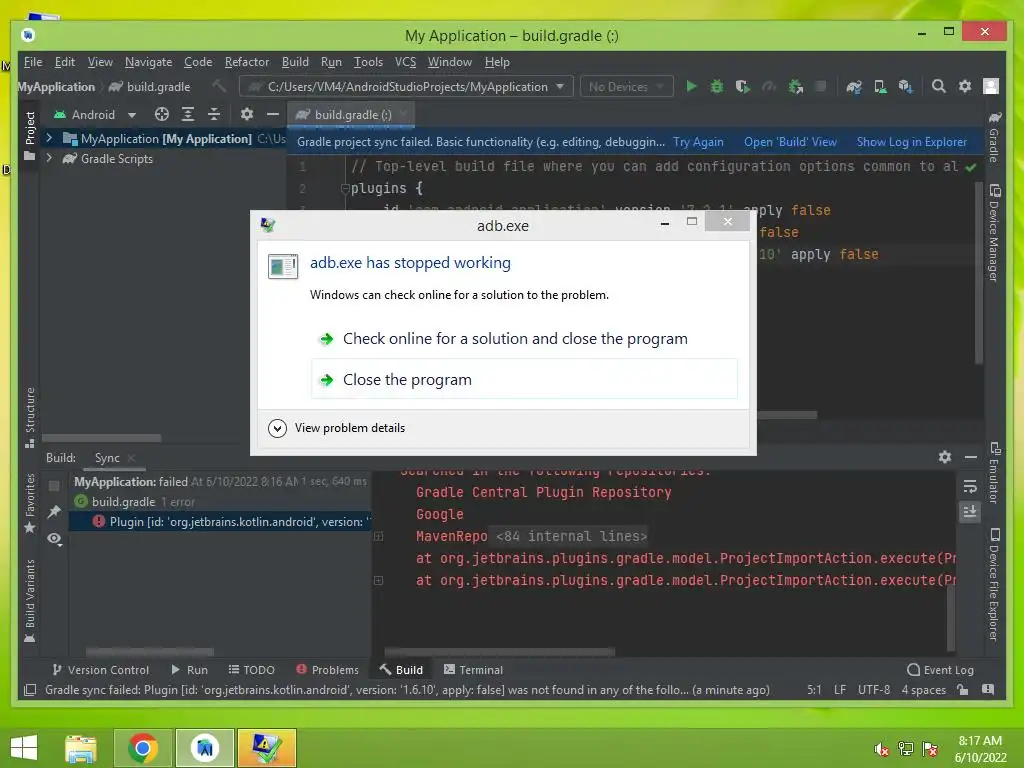The width and height of the screenshot is (1024, 768).
Task: Switch to the Terminal tab
Action: 473,669
